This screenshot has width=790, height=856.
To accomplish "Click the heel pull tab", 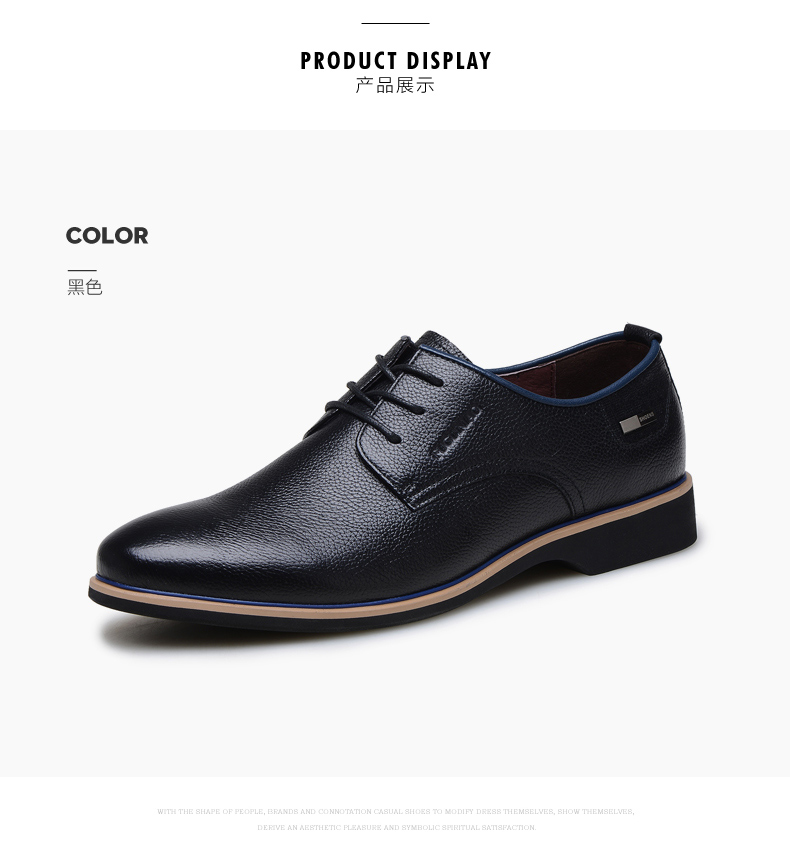I will 643,333.
